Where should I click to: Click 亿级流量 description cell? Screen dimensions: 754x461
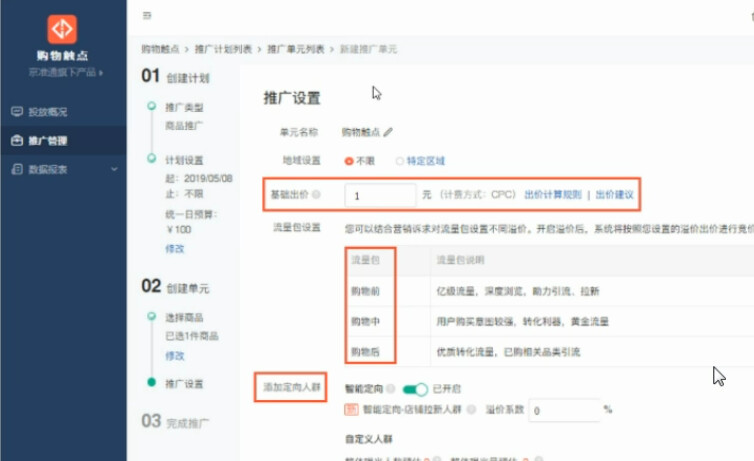(x=517, y=291)
